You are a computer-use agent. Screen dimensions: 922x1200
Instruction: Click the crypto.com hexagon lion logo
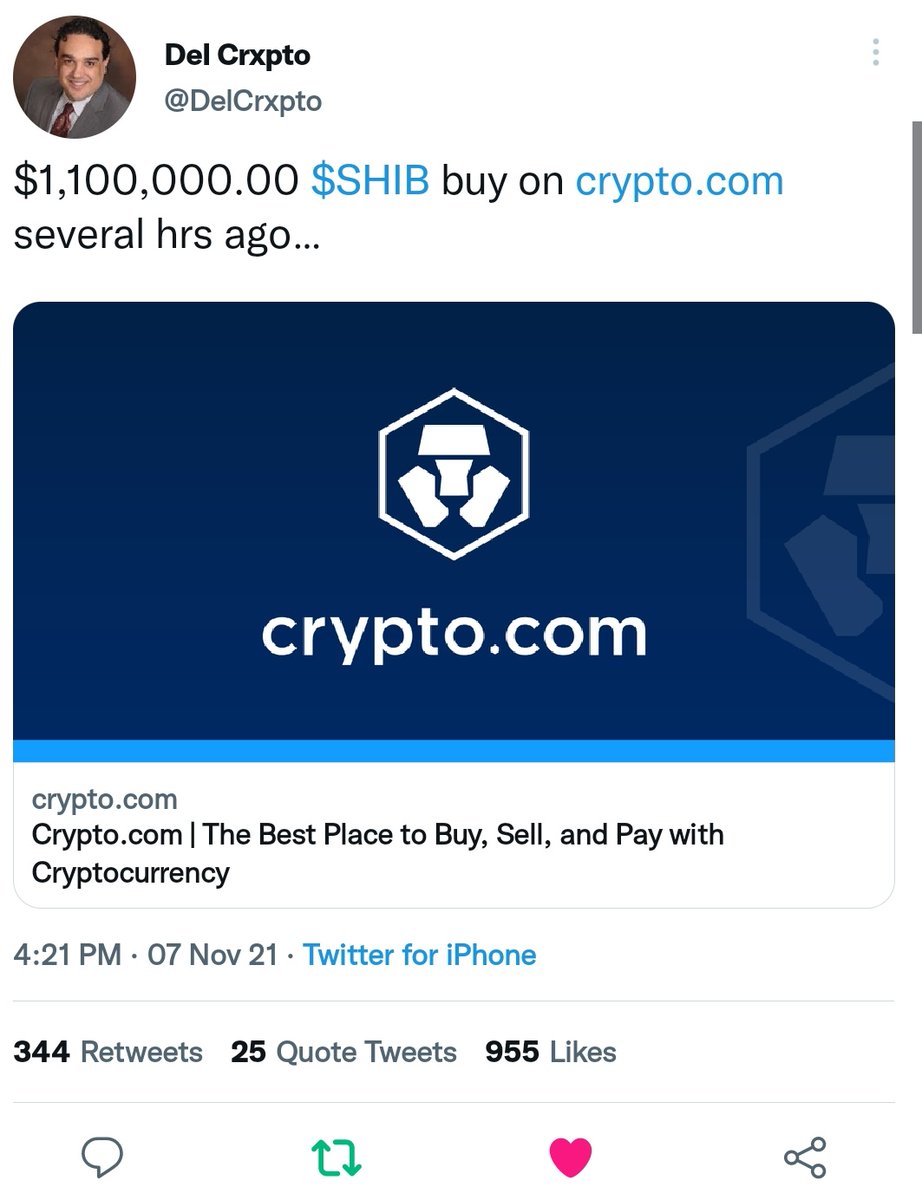click(454, 473)
